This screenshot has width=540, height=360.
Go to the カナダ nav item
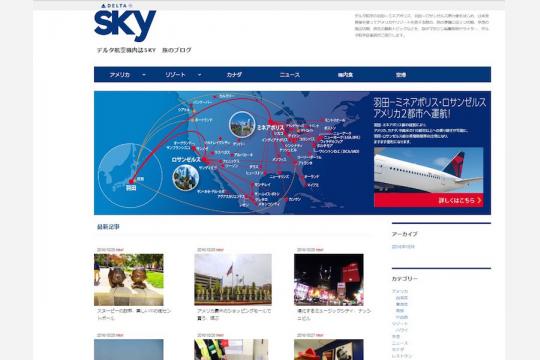234,75
